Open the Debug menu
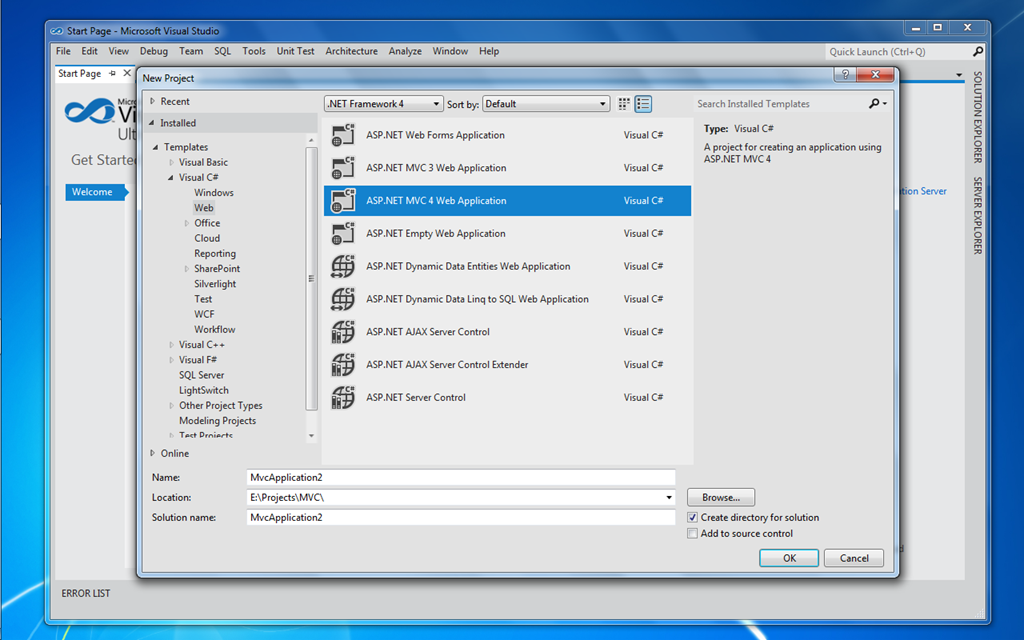The width and height of the screenshot is (1024, 640). pos(153,51)
